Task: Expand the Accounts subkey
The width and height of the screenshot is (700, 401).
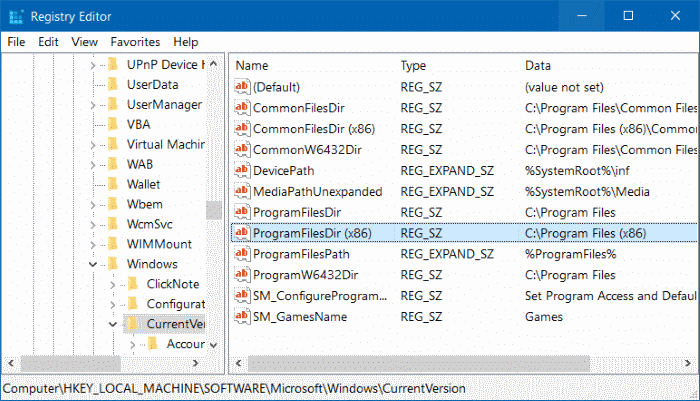Action: (x=133, y=345)
